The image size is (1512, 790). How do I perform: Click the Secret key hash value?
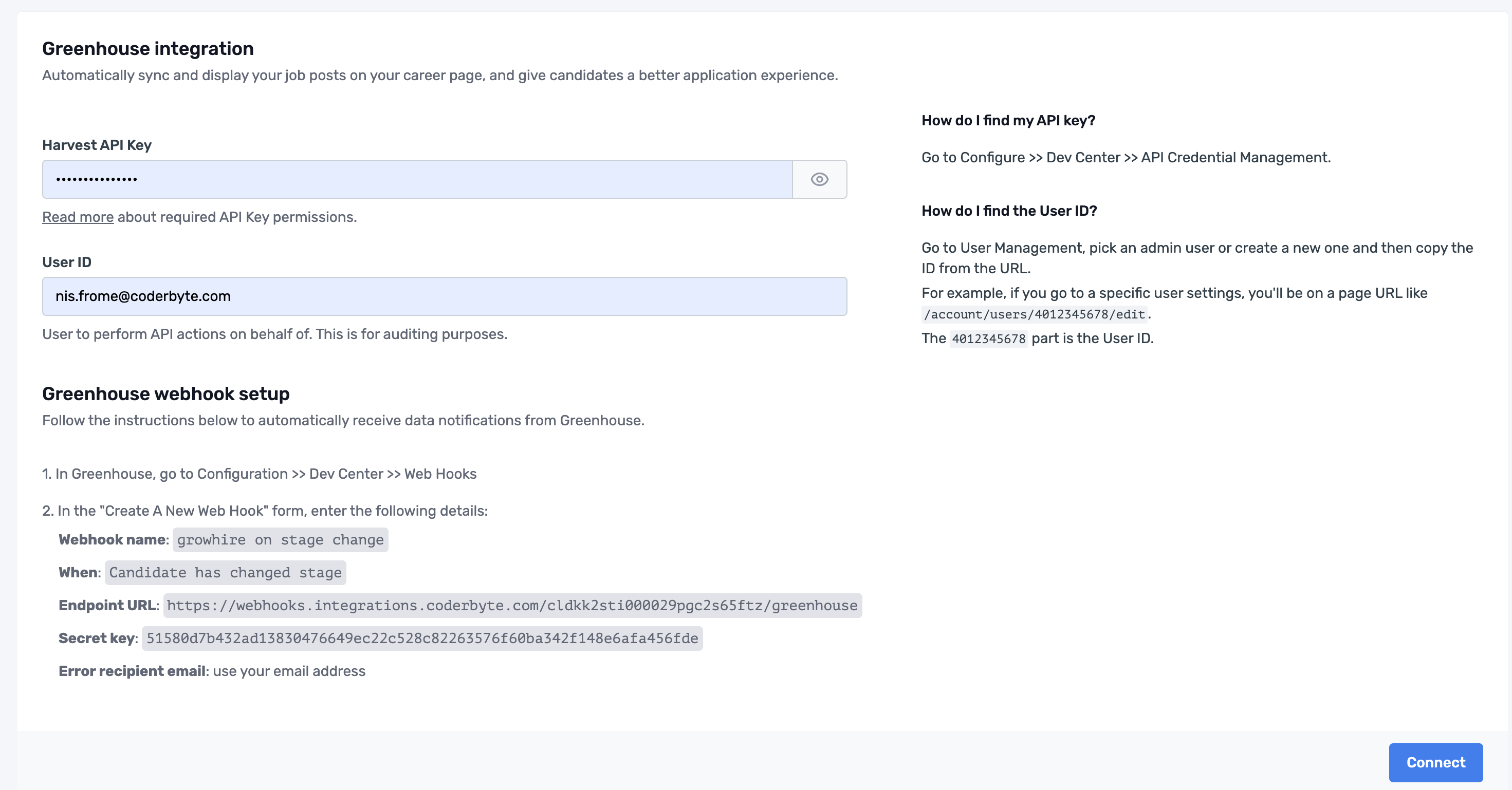click(x=421, y=638)
